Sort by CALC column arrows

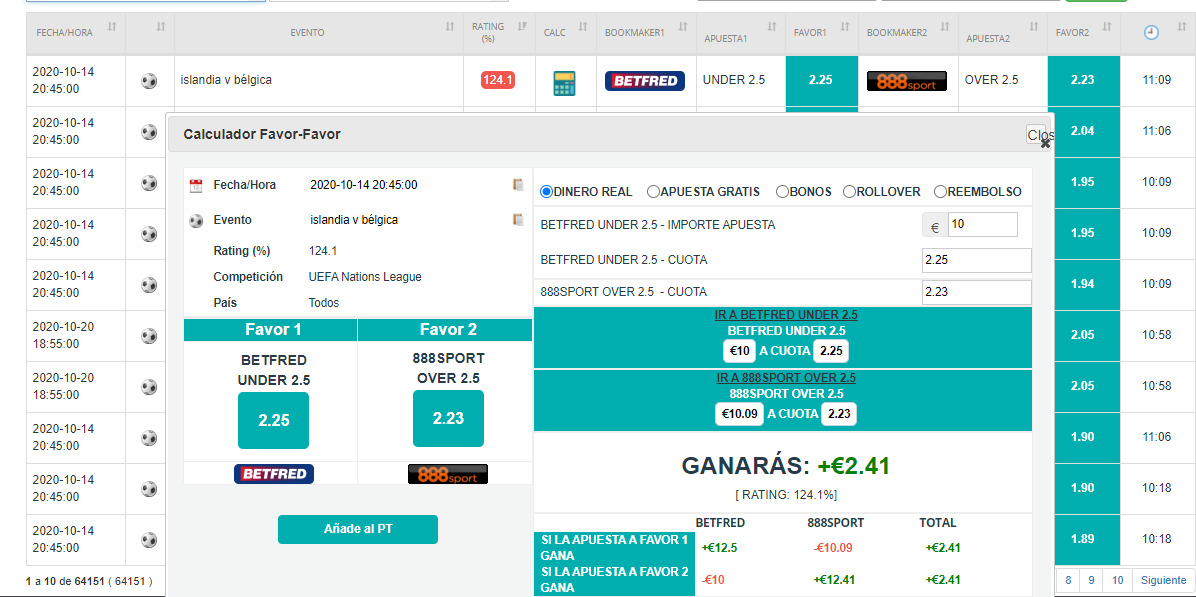(x=584, y=27)
